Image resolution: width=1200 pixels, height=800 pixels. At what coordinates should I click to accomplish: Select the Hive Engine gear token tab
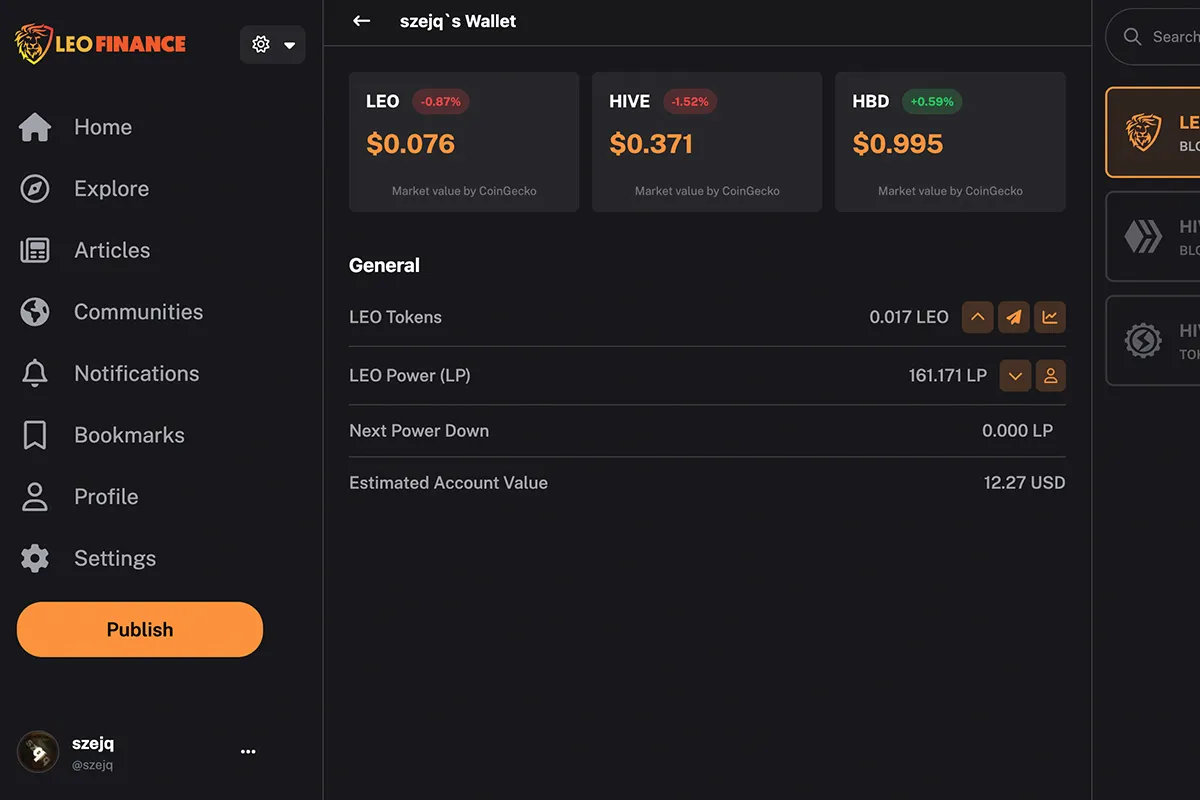(1153, 341)
